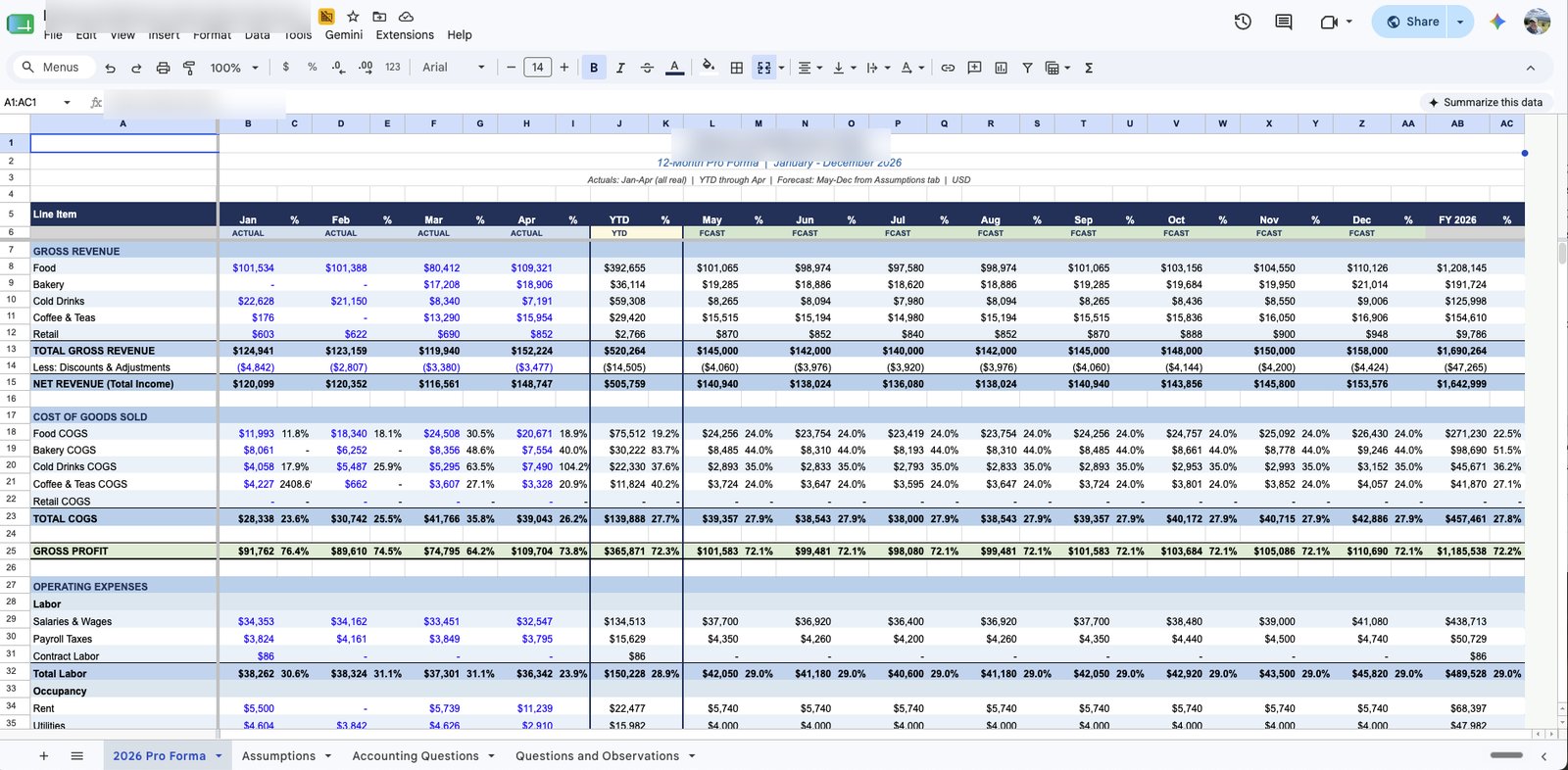Expand the Share options arrow
This screenshot has height=770, width=1568.
click(1460, 22)
